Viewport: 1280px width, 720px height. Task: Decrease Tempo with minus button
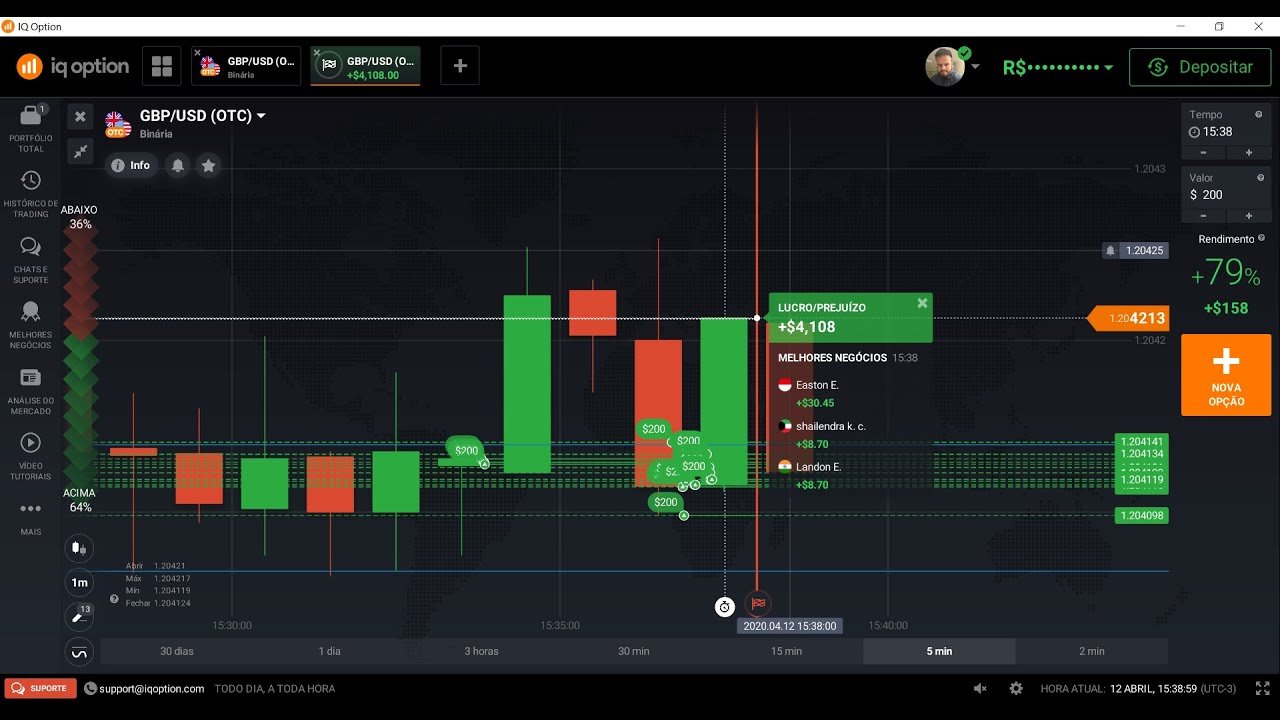pos(1203,153)
